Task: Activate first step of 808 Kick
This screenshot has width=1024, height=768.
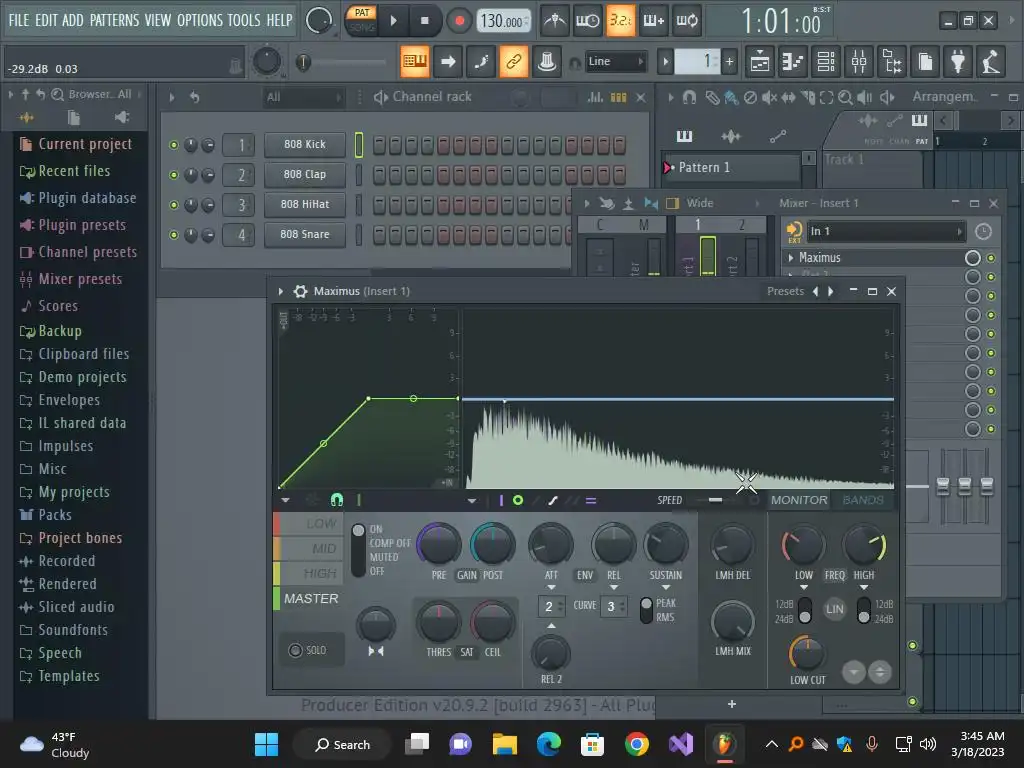Action: pyautogui.click(x=379, y=145)
